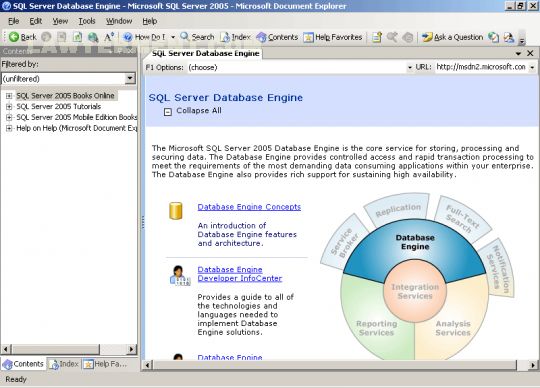Open the Filtered by dropdown arrow
540x388 pixels.
click(x=130, y=78)
